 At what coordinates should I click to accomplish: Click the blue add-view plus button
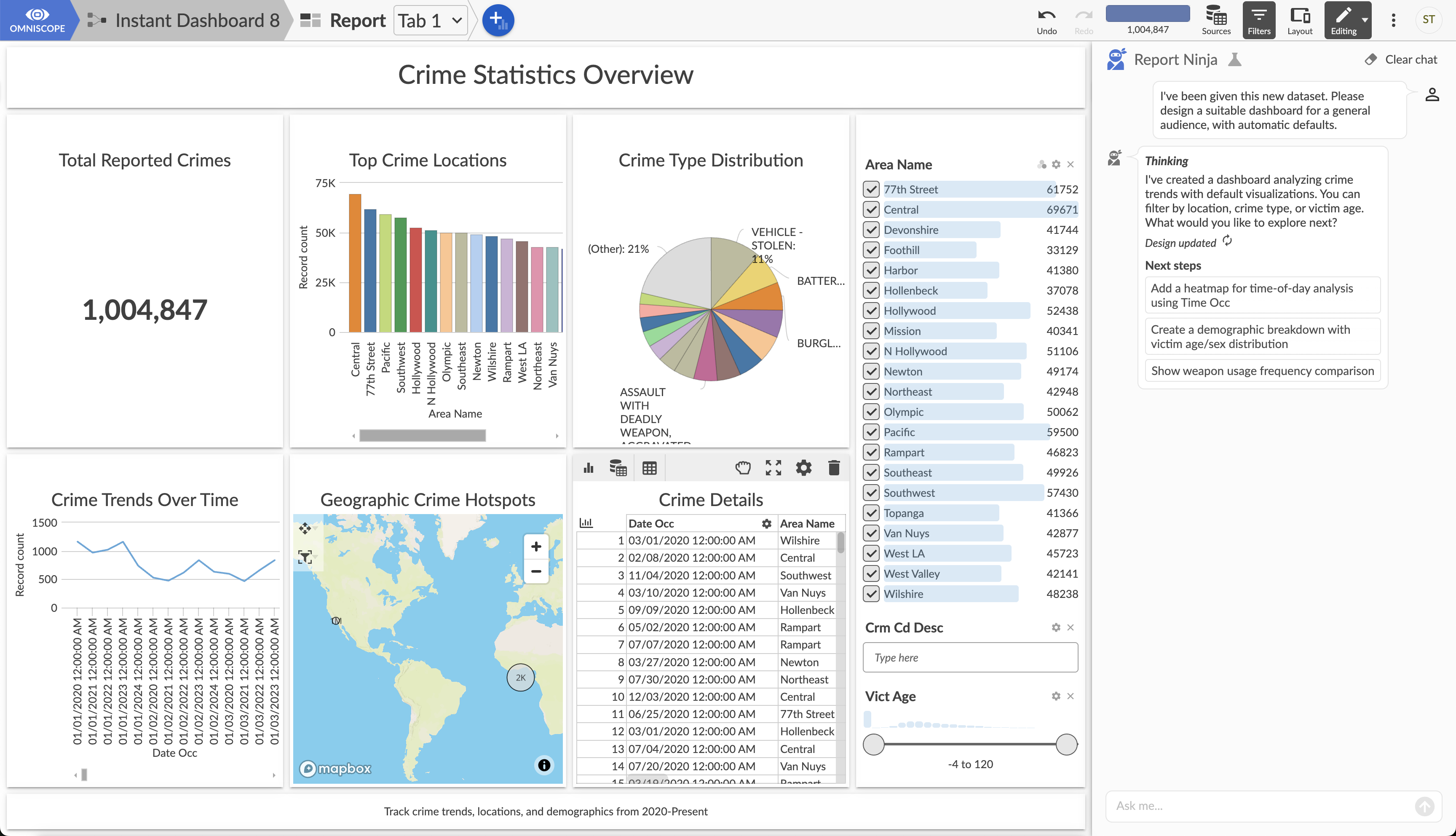(x=498, y=21)
